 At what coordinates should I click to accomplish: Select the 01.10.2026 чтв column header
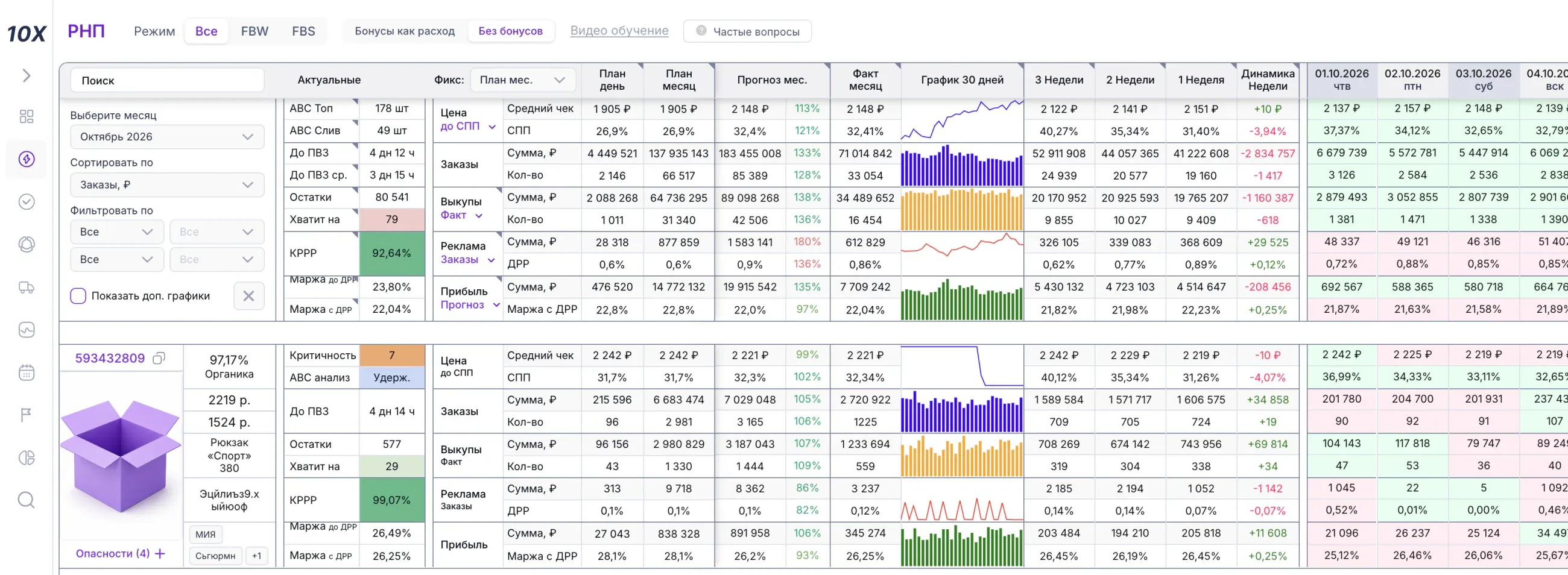tap(1342, 80)
